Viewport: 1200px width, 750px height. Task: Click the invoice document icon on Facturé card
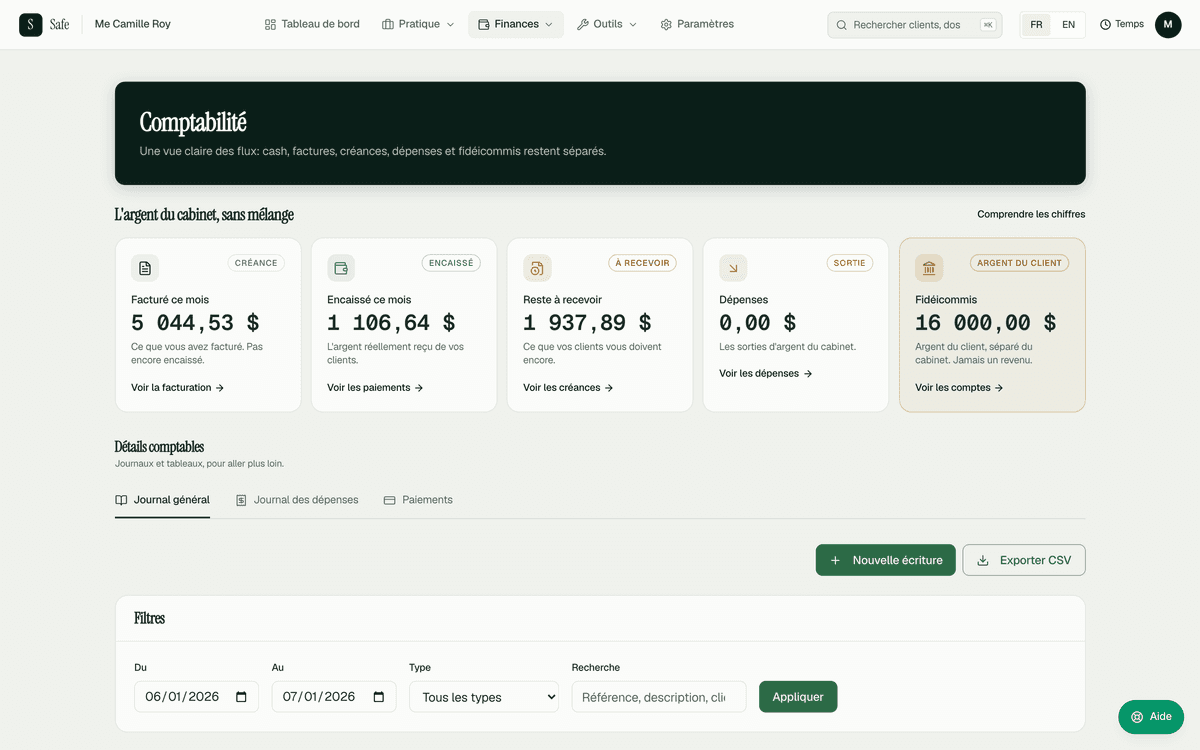point(145,268)
